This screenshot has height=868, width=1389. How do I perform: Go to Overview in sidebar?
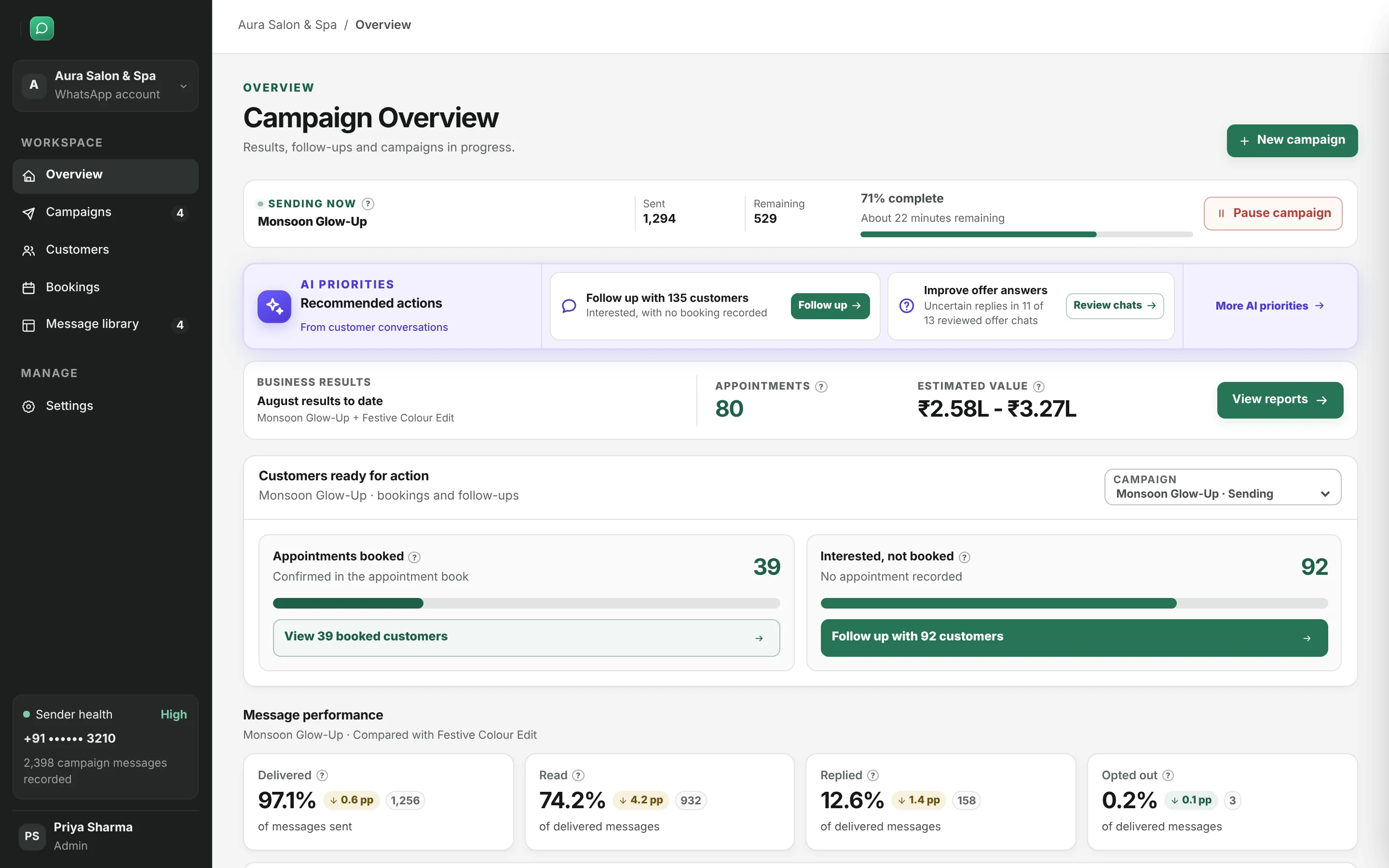pos(106,175)
